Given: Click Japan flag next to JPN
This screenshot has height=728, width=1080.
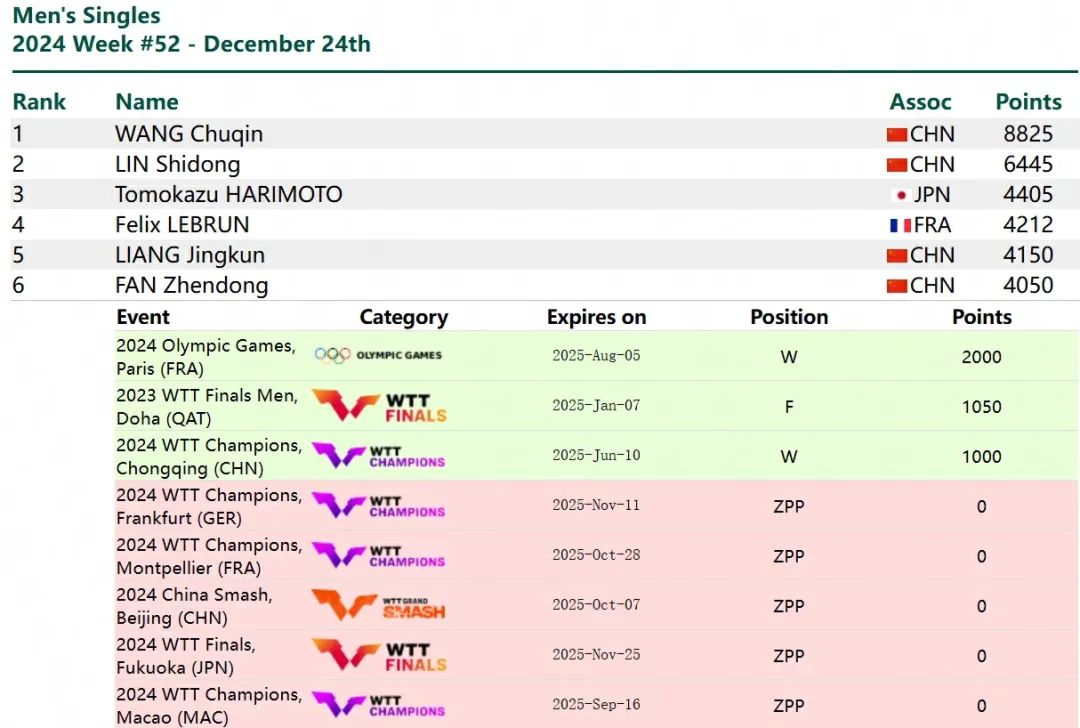Looking at the screenshot, I should coord(900,195).
